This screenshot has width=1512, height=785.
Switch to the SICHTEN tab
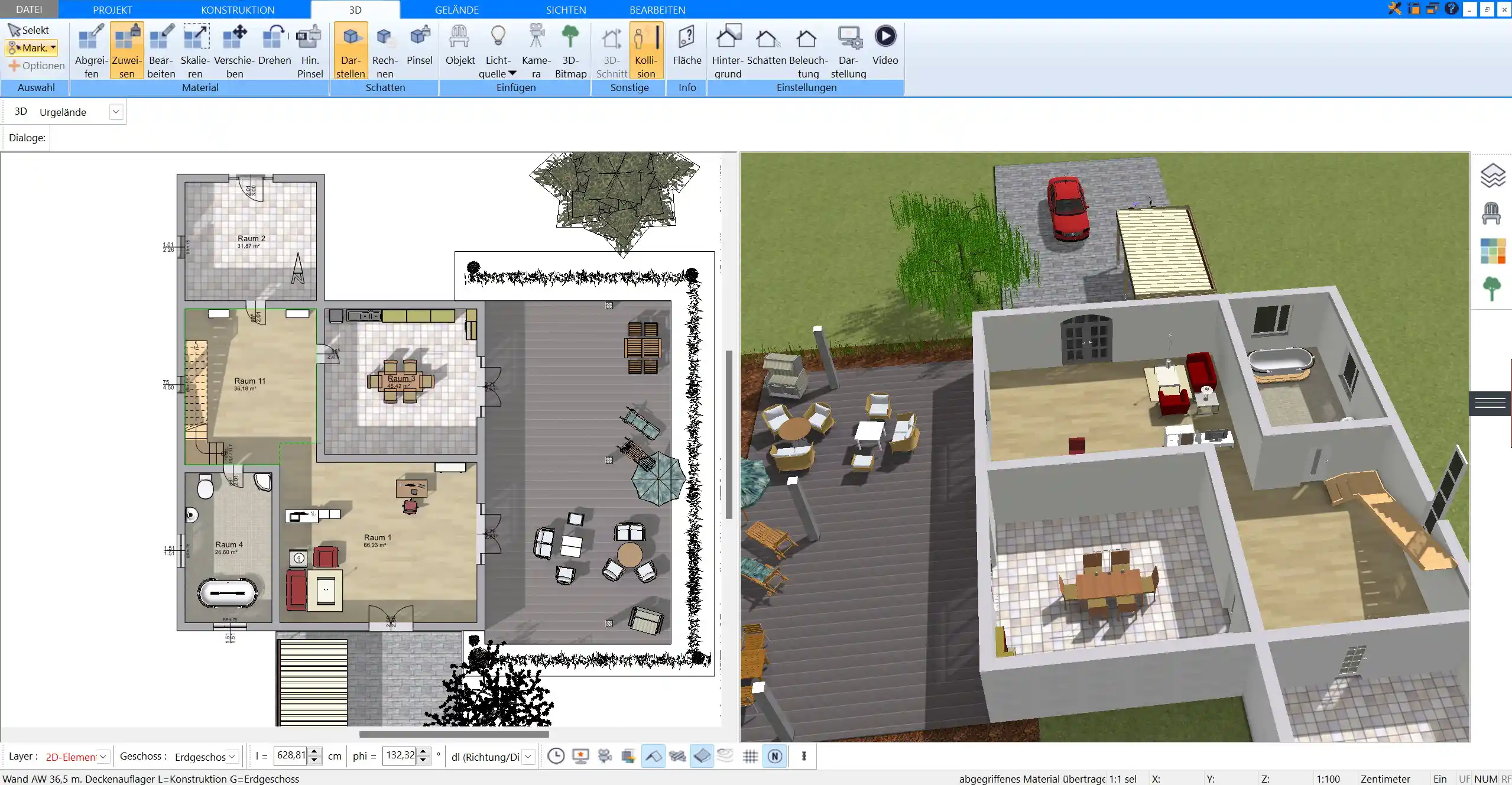pos(566,9)
